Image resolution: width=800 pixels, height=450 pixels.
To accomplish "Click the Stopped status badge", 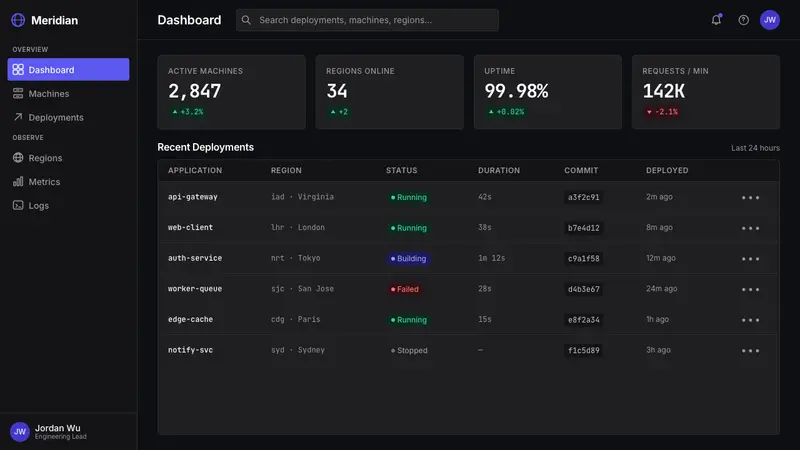I will click(409, 351).
